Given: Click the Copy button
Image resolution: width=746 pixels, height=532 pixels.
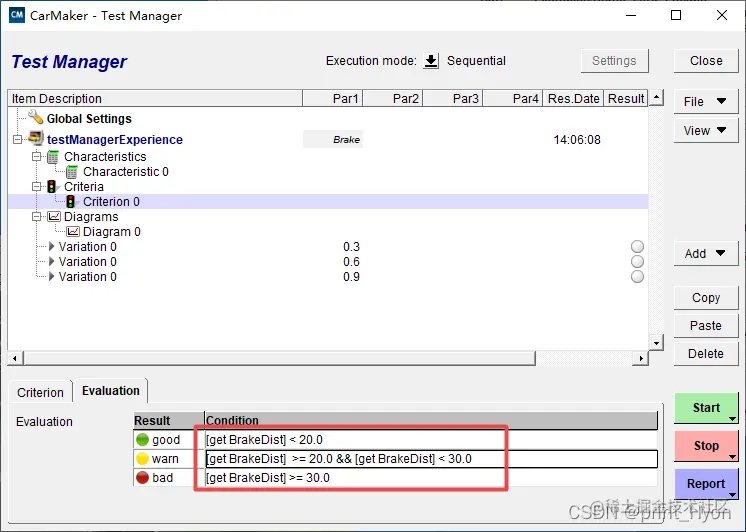Looking at the screenshot, I should click(x=706, y=298).
